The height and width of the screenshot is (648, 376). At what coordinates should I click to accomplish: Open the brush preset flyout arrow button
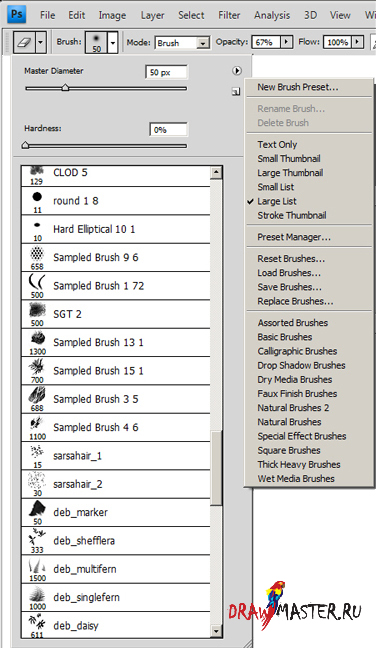pyautogui.click(x=236, y=71)
